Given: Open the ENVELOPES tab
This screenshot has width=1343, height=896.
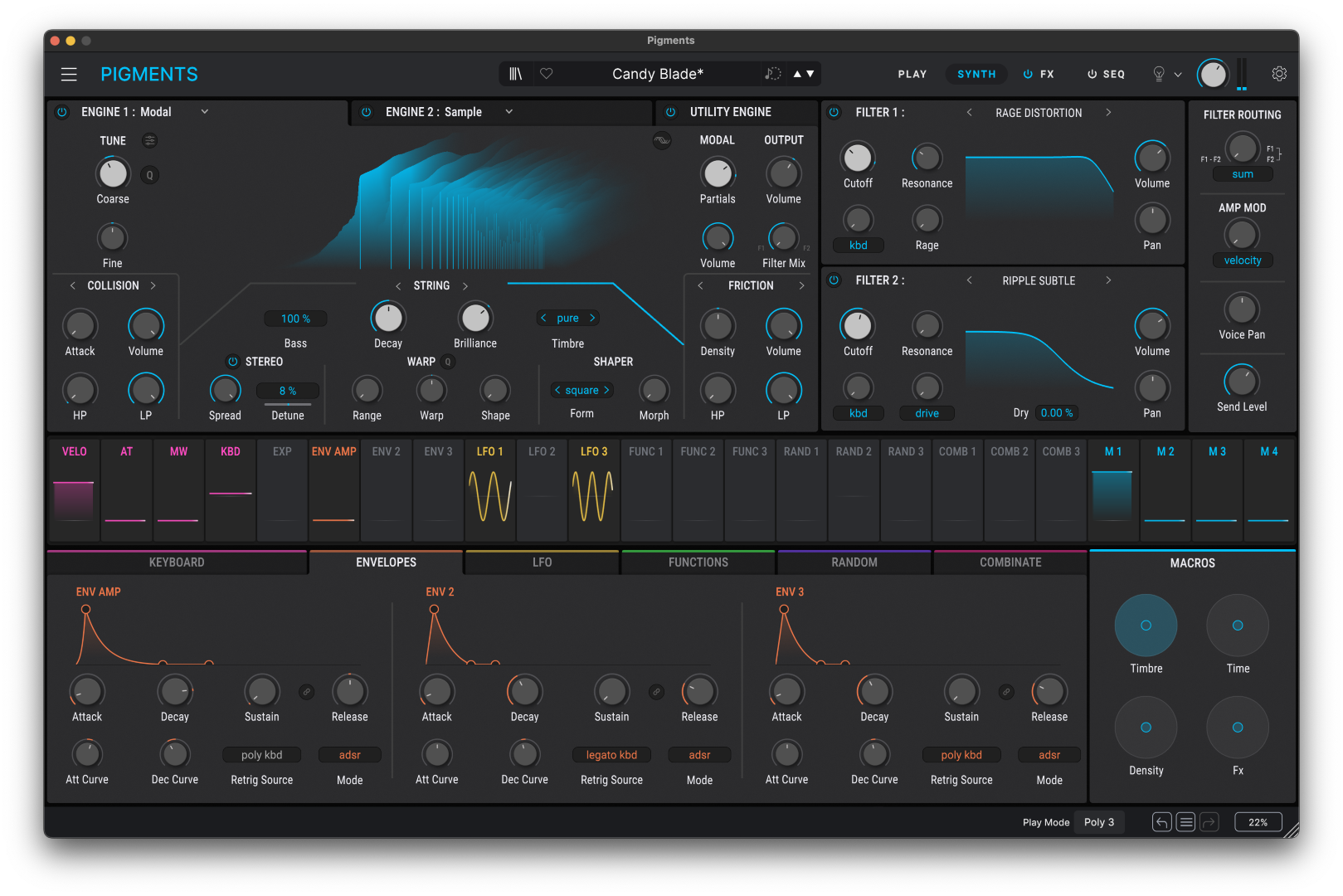Looking at the screenshot, I should [385, 562].
